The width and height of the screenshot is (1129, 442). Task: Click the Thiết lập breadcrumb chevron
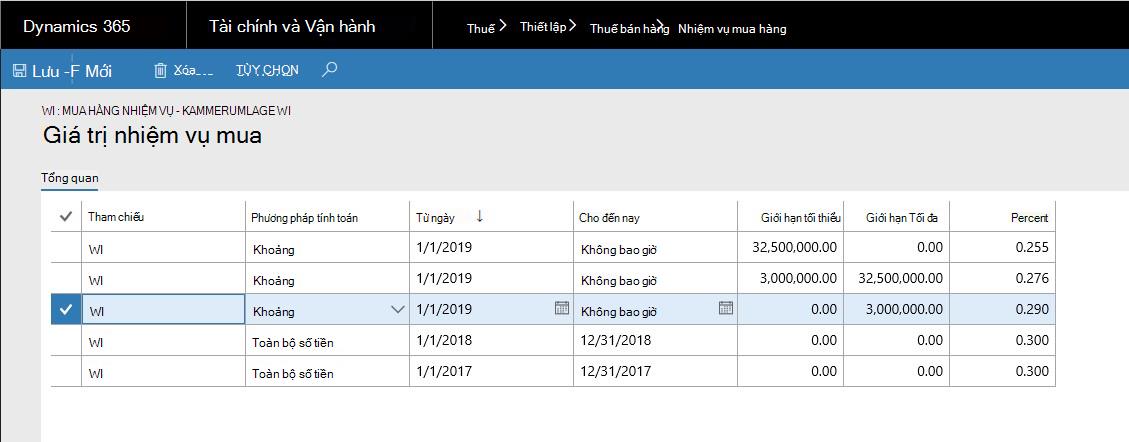pyautogui.click(x=572, y=26)
